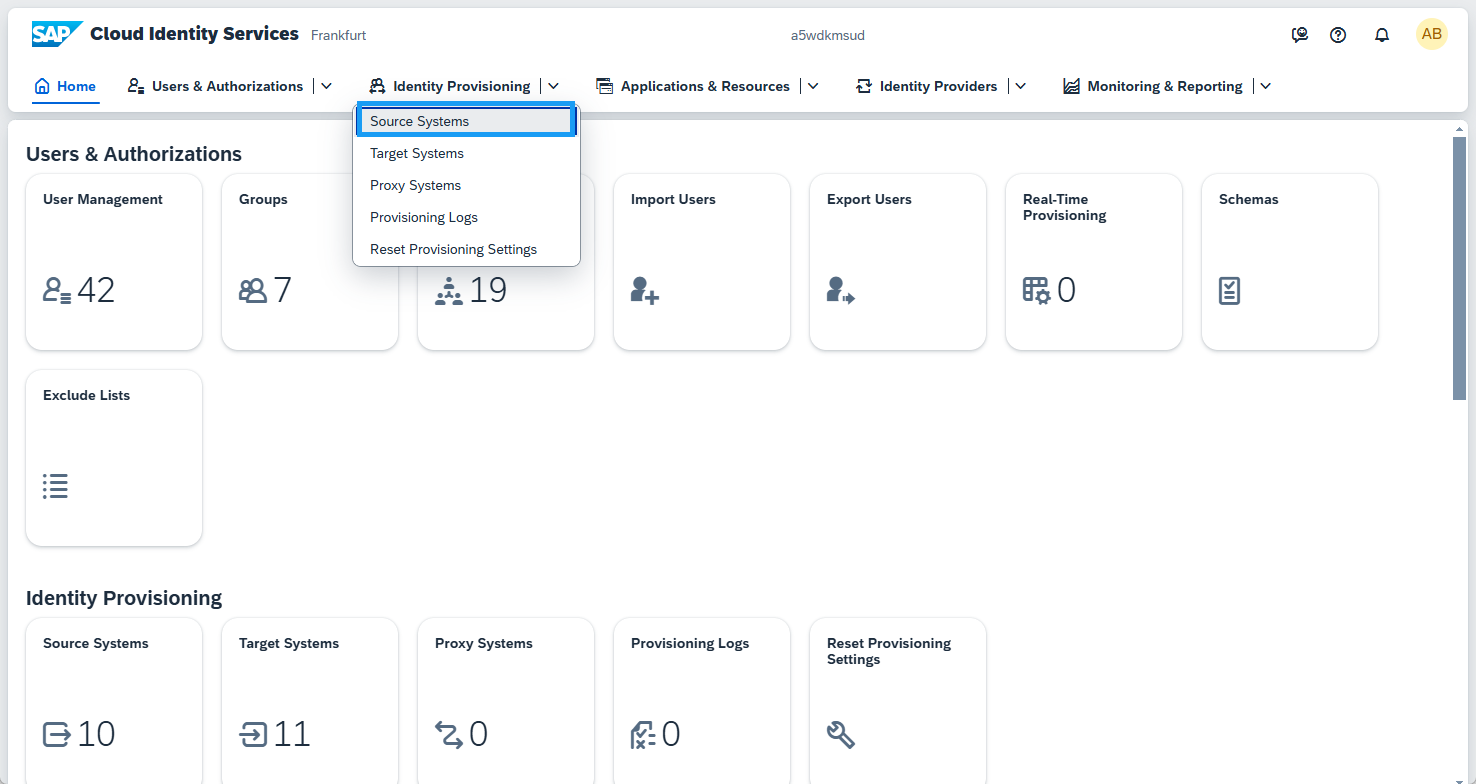Screen dimensions: 1476x784
Task: Open the Applications & Resources tab label
Action: click(705, 86)
